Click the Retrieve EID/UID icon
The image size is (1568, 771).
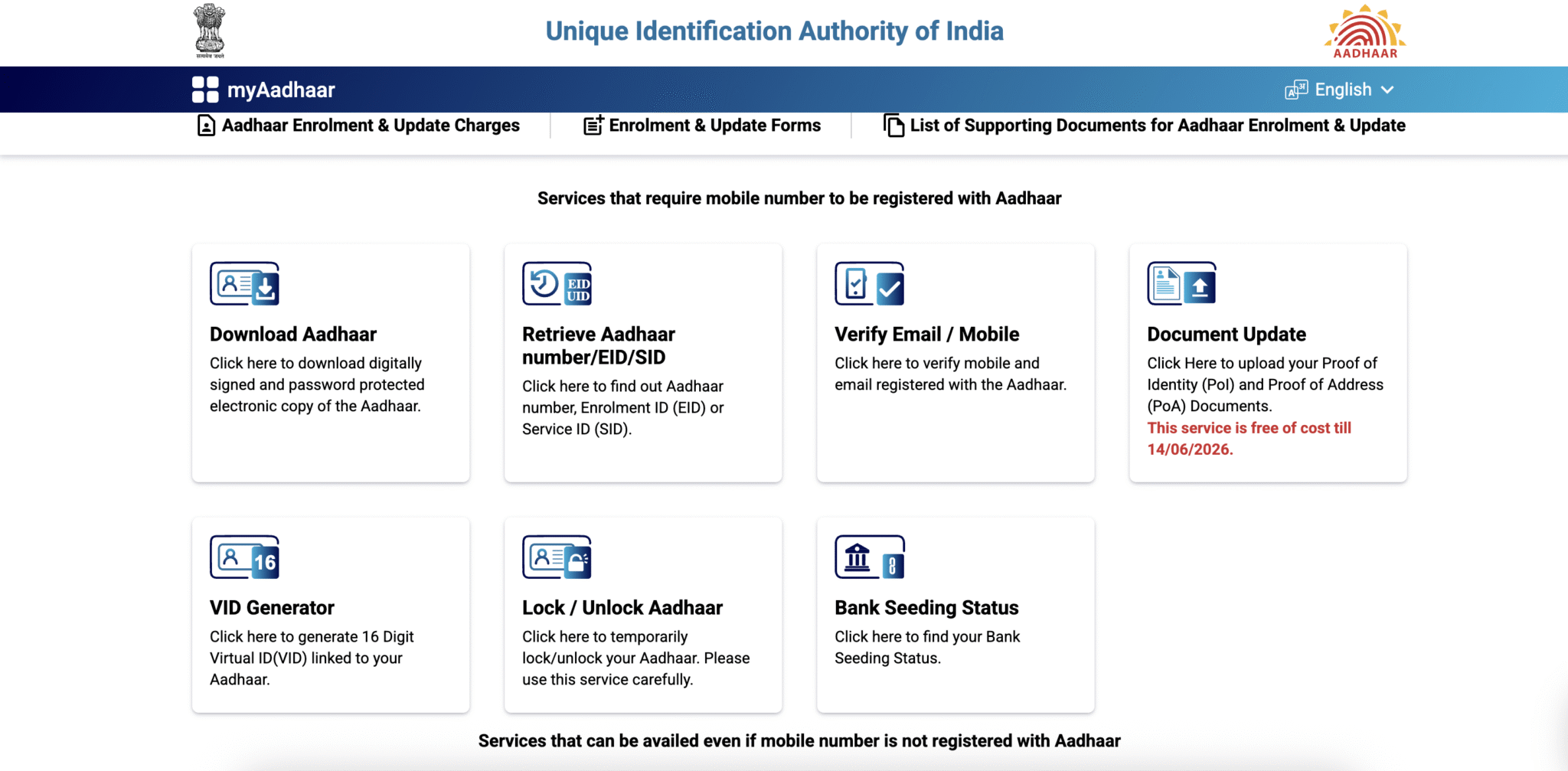(x=557, y=284)
